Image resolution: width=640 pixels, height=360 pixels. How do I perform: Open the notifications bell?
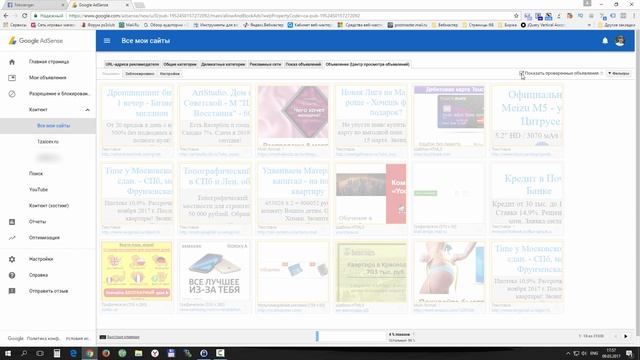[x=605, y=40]
